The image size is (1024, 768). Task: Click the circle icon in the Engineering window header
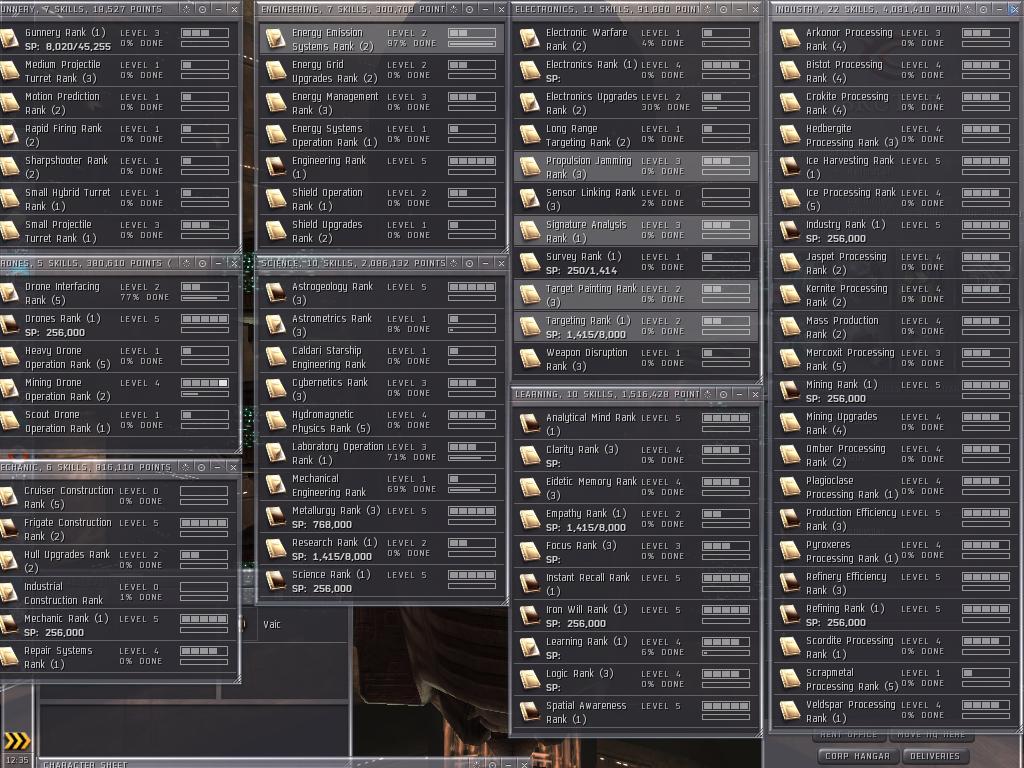coord(470,9)
